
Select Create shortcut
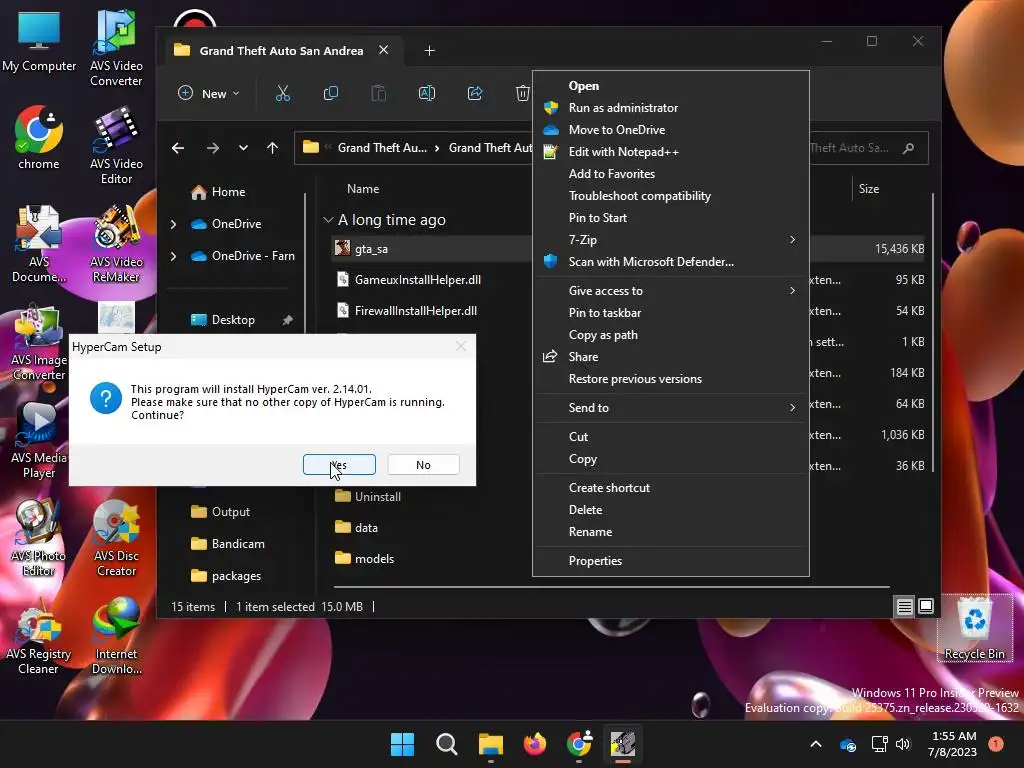coord(671,488)
